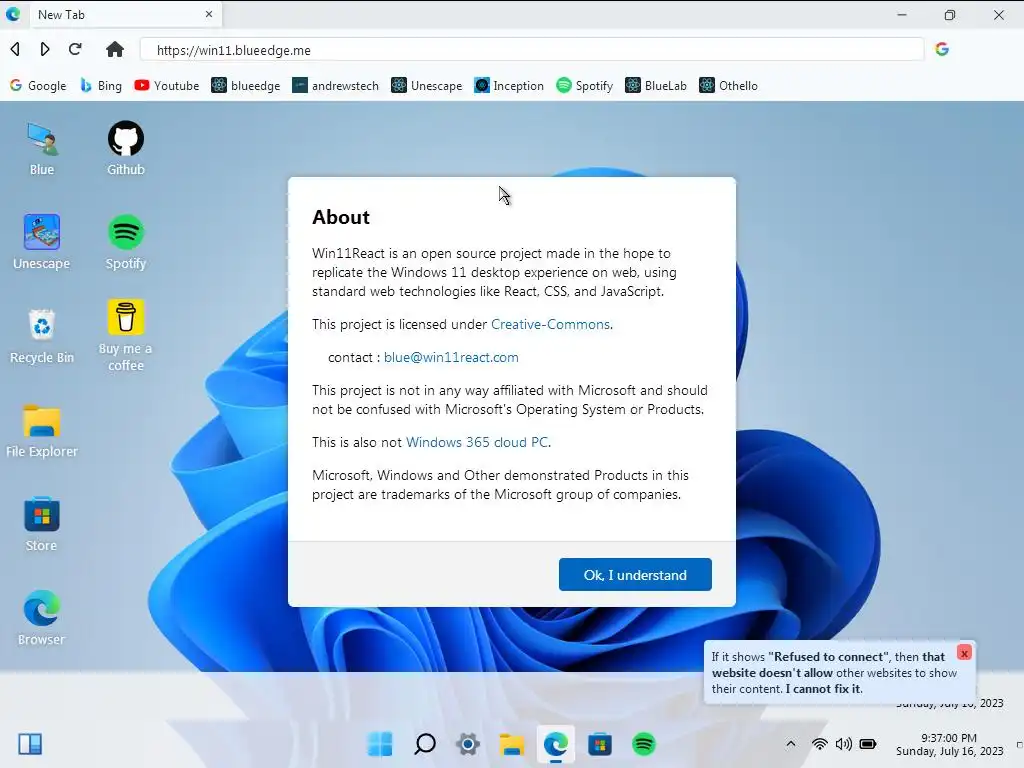Close the New Tab tab
1024x768 pixels.
point(209,14)
